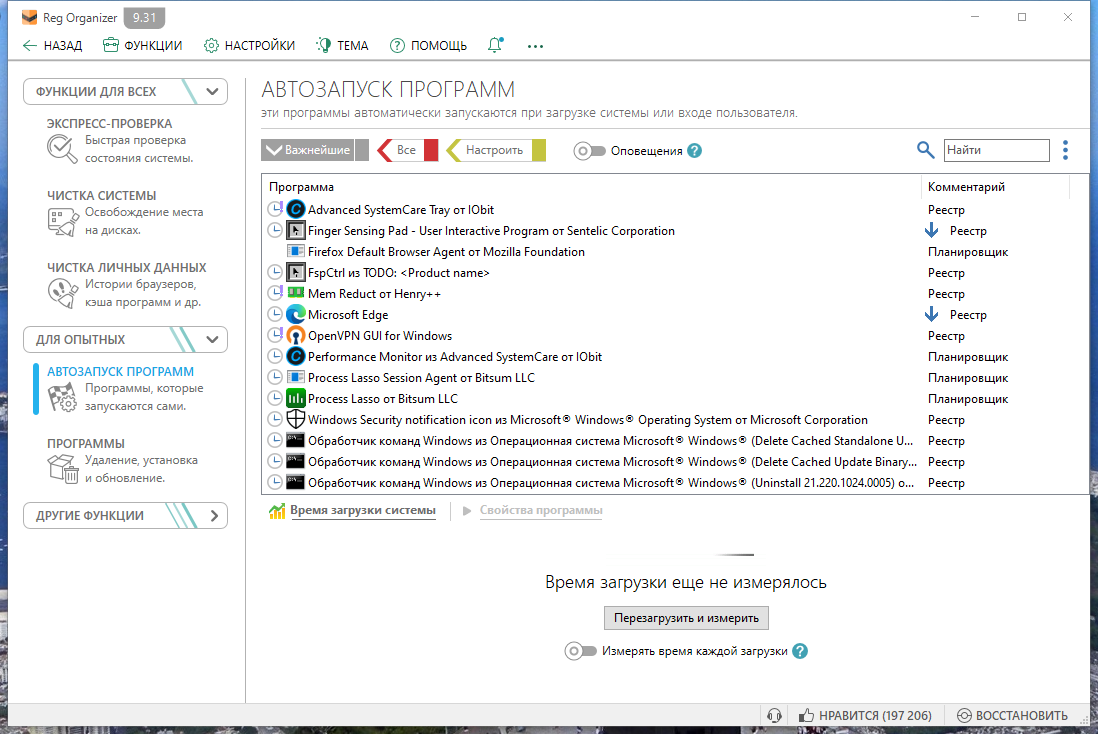This screenshot has width=1098, height=734.
Task: Select the Delete Cached Standalone U... row
Action: [676, 441]
